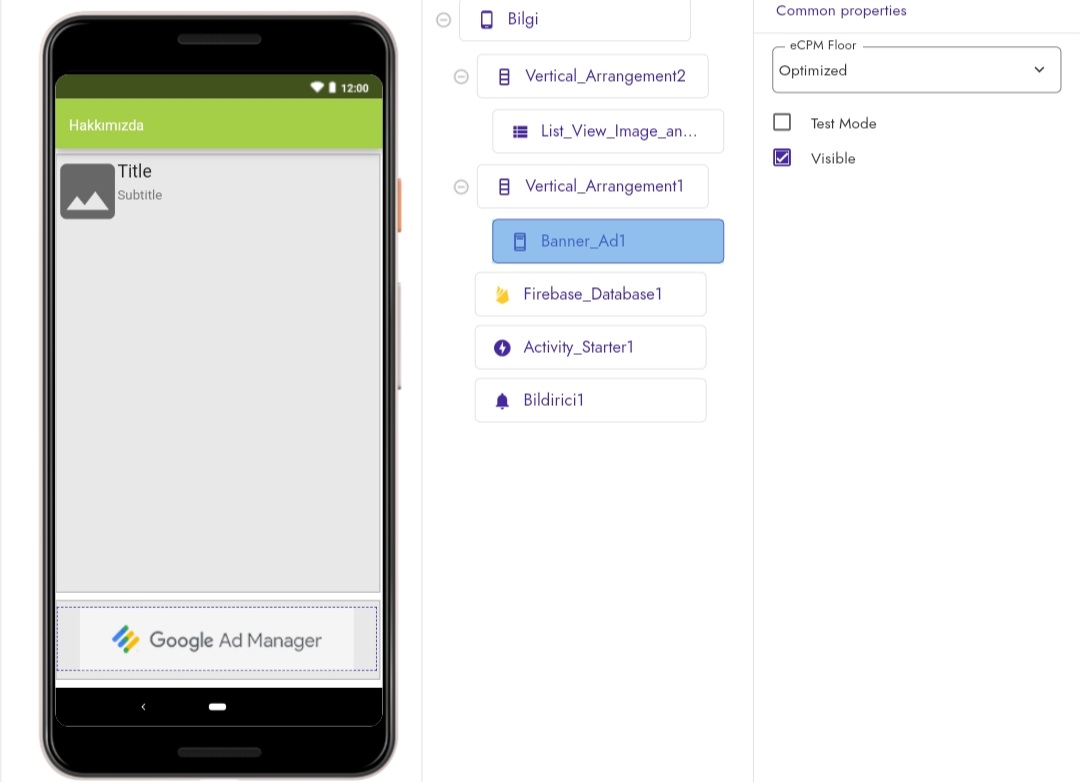Click the wifi icon in phone status bar
Viewport: 1080px width, 782px height.
317,87
